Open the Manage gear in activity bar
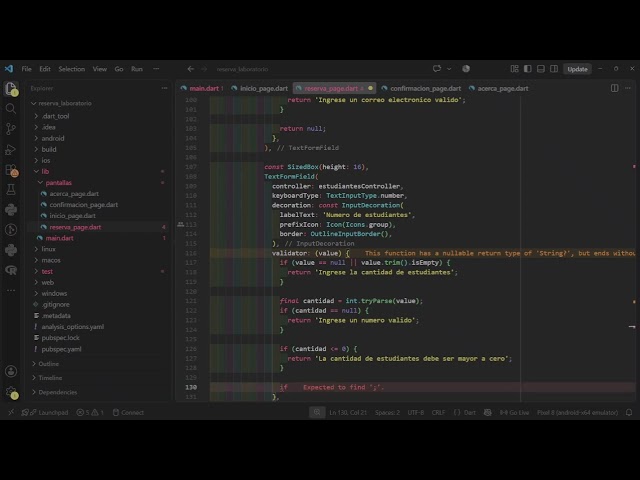This screenshot has width=640, height=480. pos(11,392)
